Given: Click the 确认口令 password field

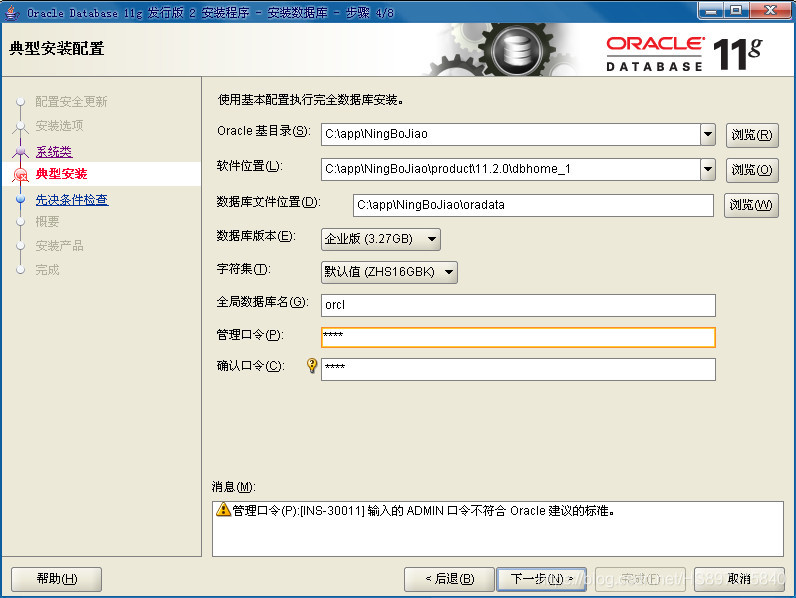Looking at the screenshot, I should click(x=518, y=369).
